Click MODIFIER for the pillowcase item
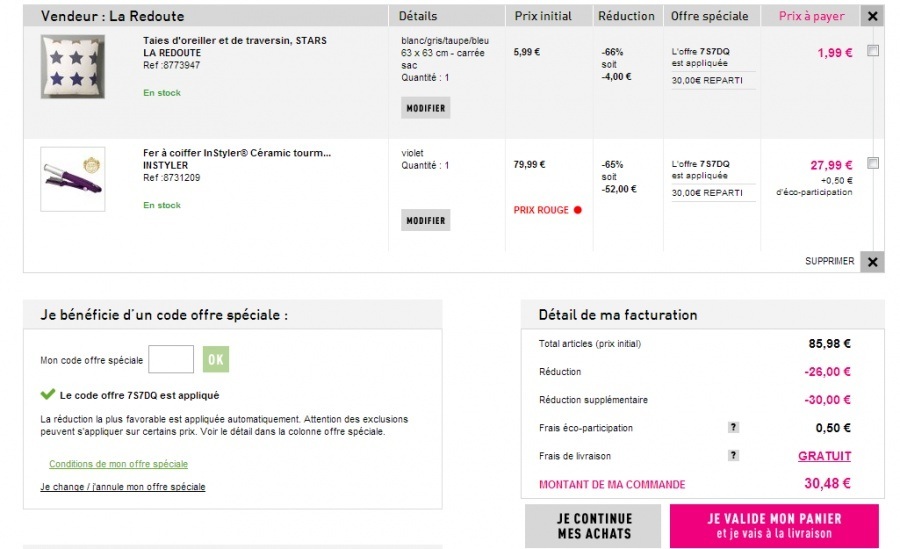Image resolution: width=900 pixels, height=549 pixels. tap(425, 107)
